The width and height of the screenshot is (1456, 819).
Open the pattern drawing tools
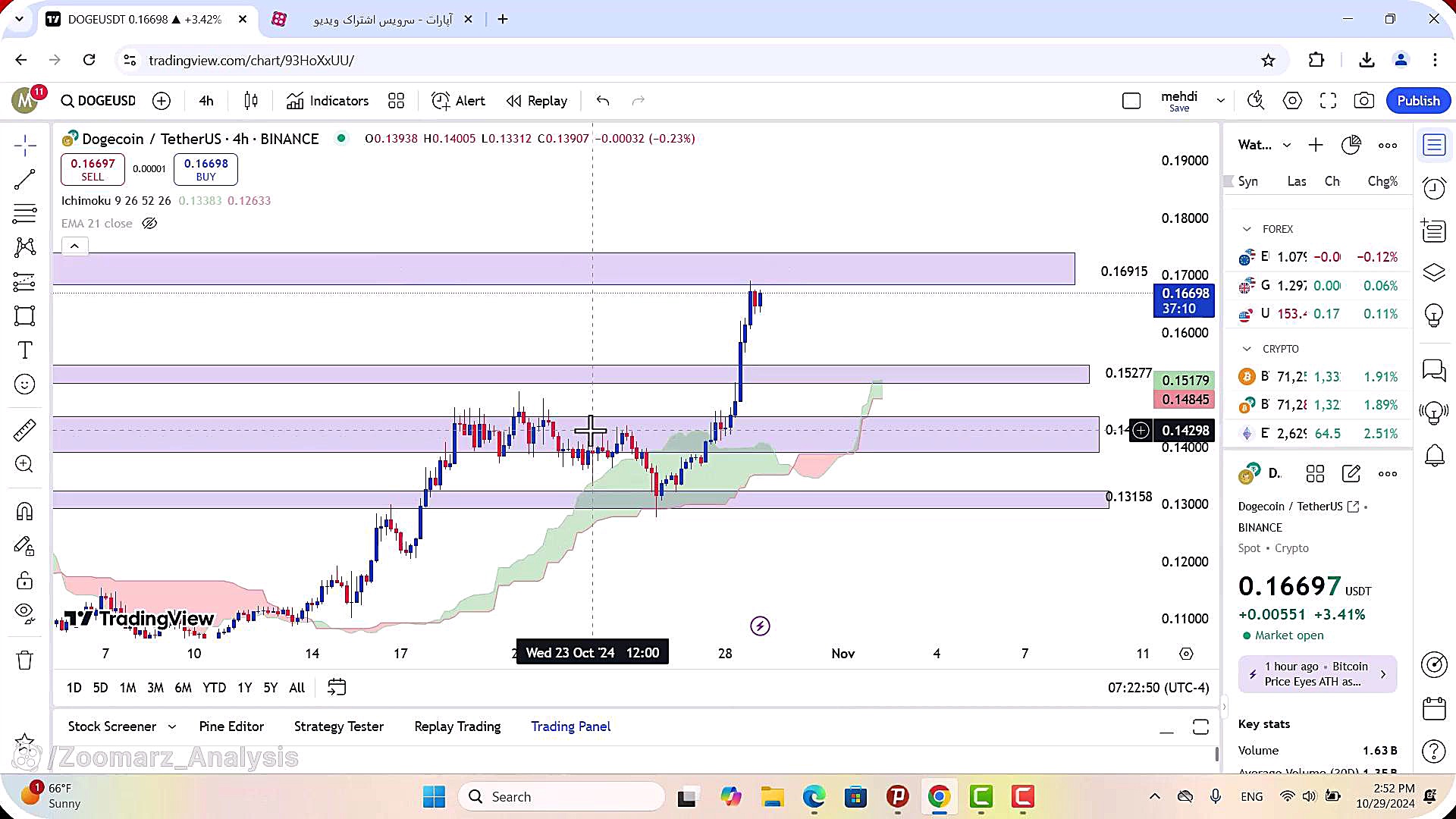(x=24, y=247)
